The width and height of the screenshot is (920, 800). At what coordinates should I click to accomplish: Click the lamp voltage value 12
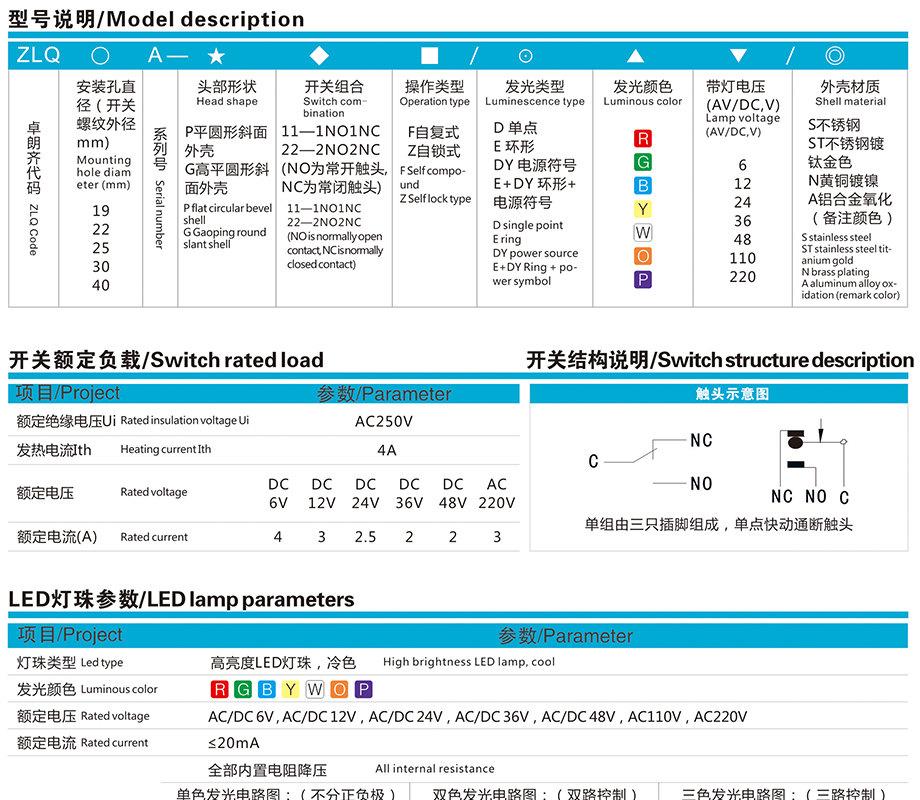point(743,184)
